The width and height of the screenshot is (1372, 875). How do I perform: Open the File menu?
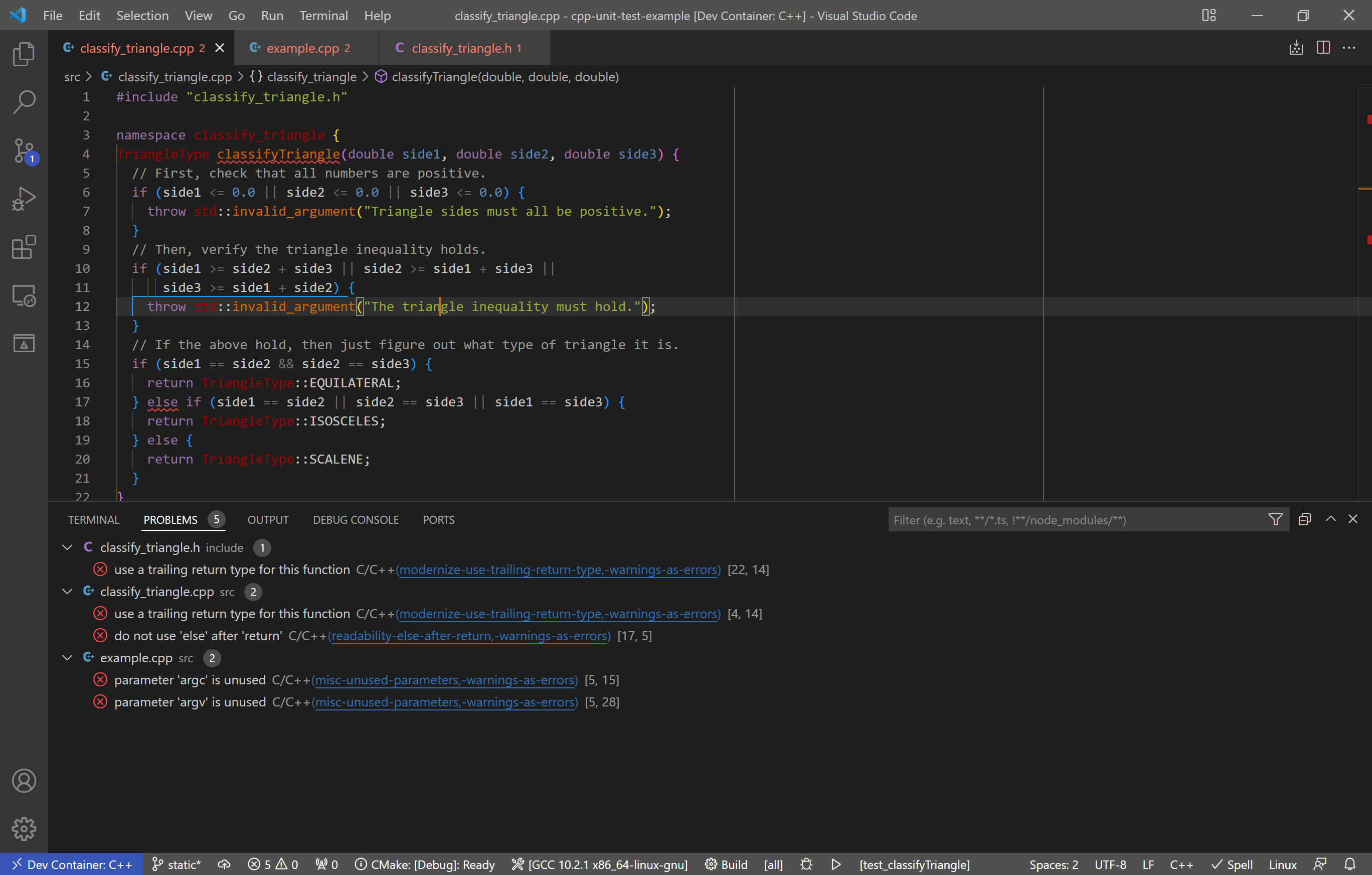[53, 16]
